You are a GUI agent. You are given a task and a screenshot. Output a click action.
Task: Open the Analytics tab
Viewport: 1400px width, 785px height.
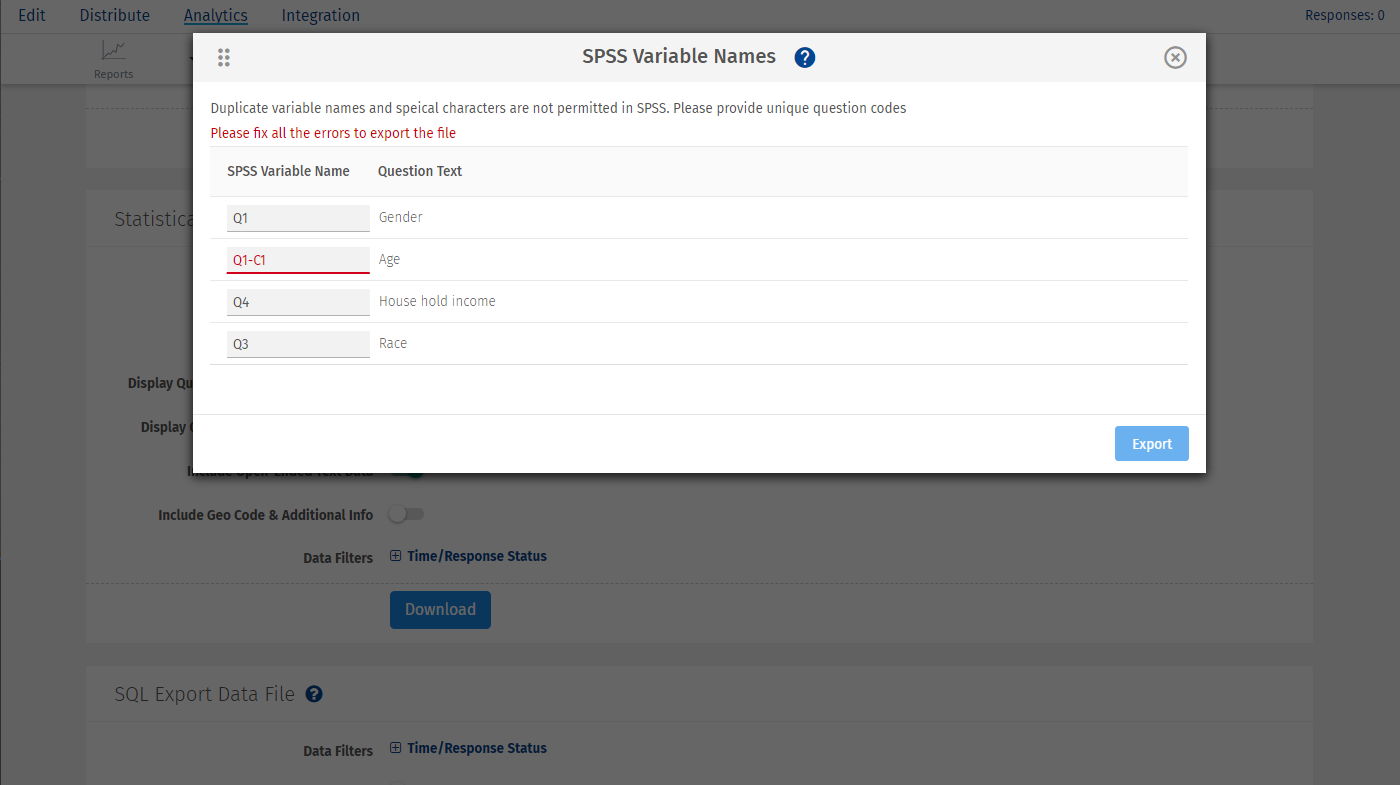216,15
